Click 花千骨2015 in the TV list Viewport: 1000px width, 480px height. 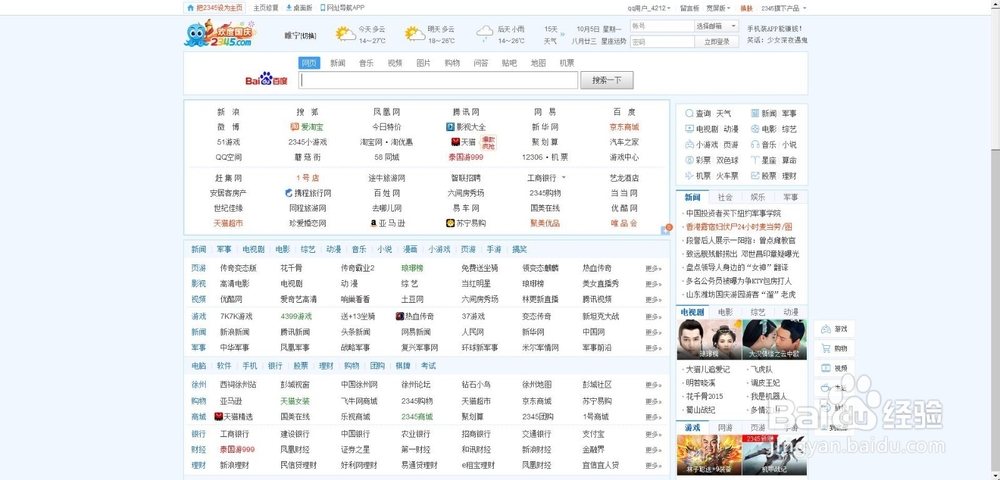pyautogui.click(x=704, y=396)
